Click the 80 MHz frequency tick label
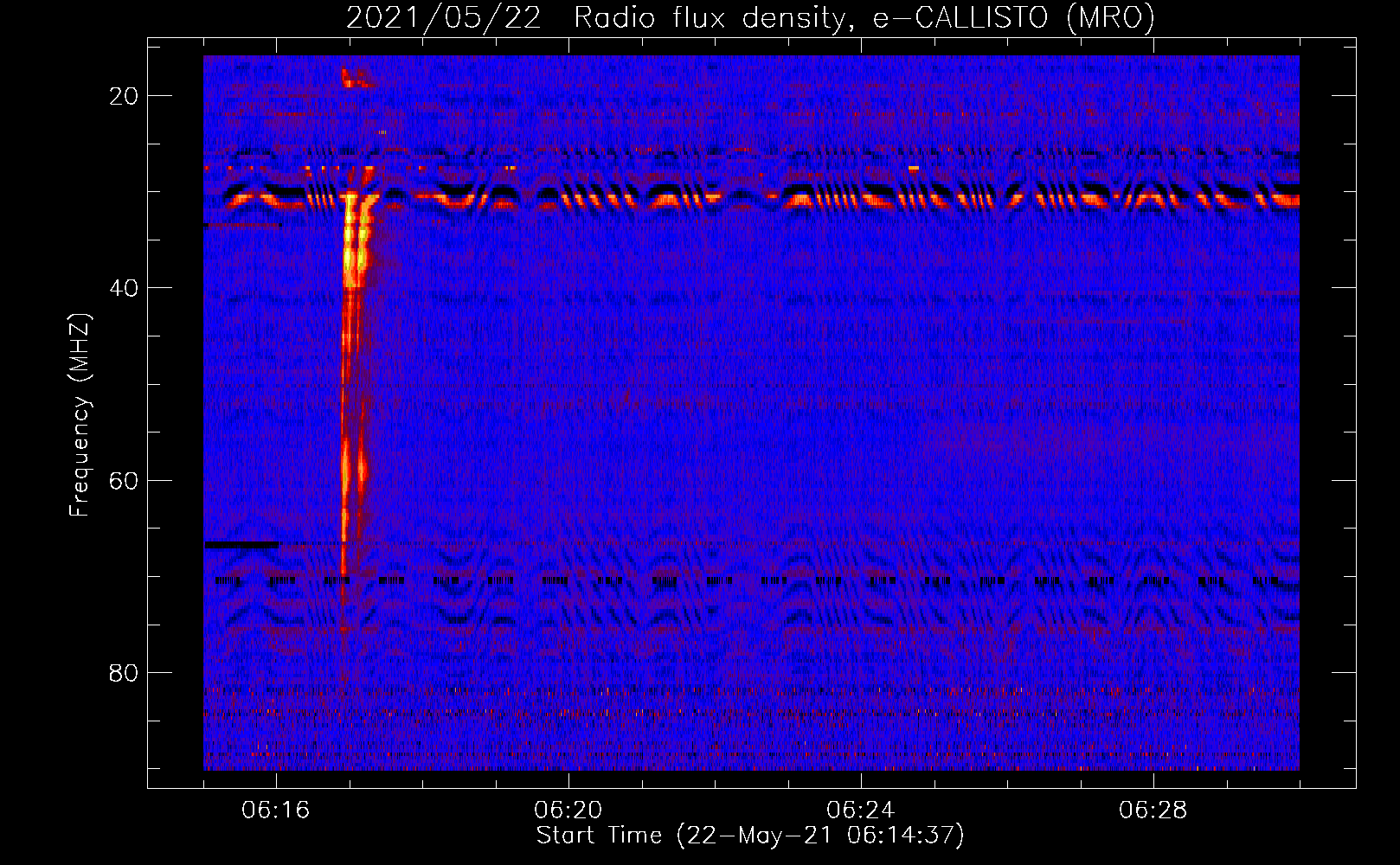 click(x=124, y=672)
